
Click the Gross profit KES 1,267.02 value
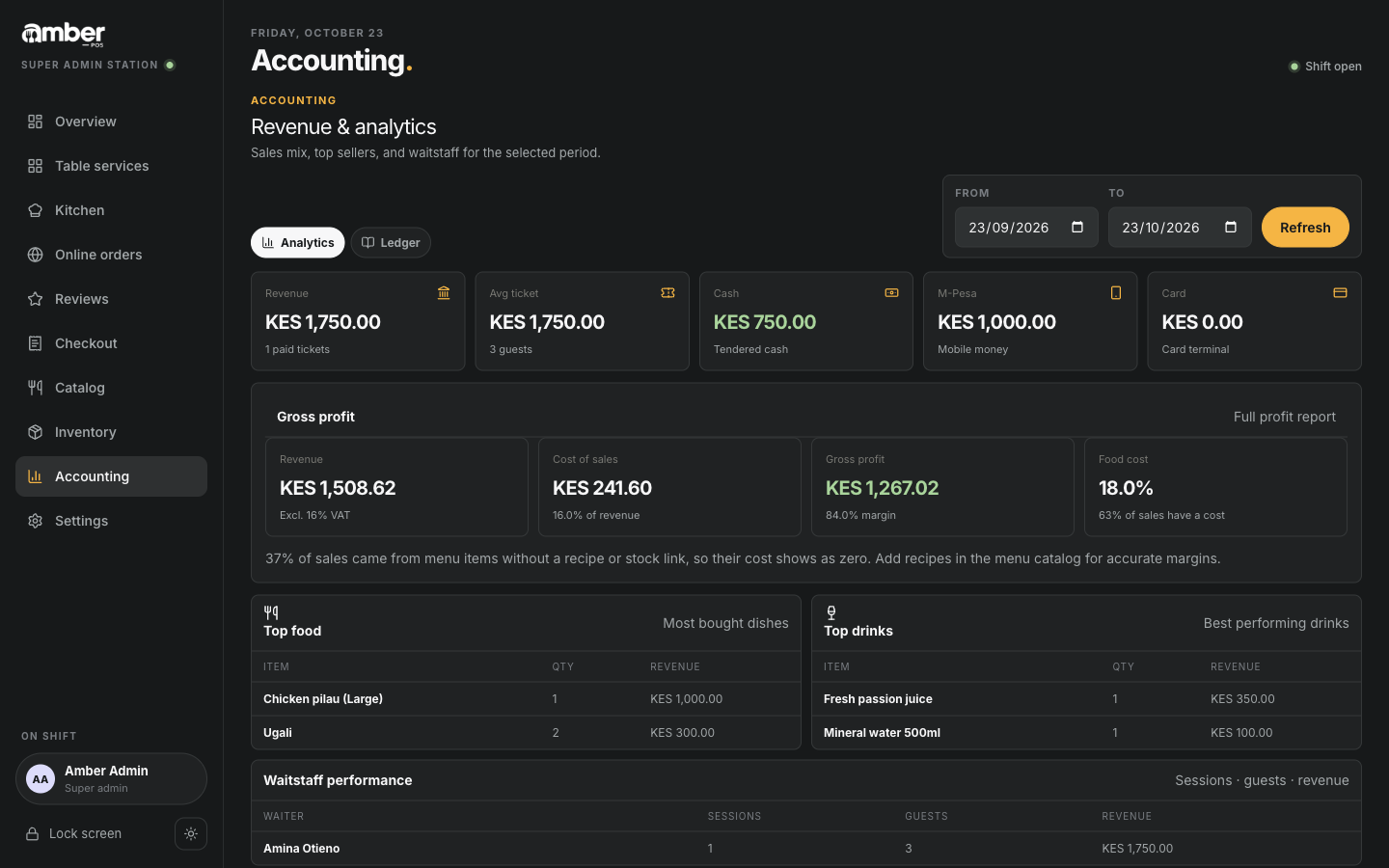pos(882,488)
